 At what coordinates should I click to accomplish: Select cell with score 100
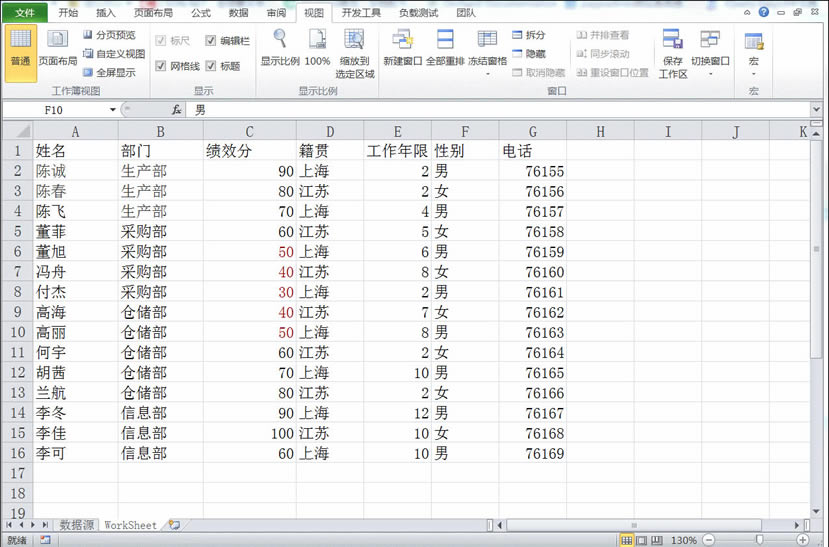coord(250,433)
